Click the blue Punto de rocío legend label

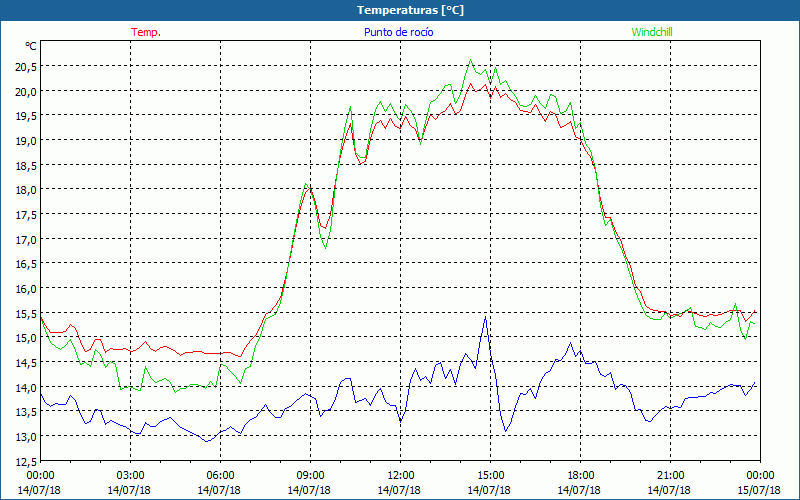399,32
